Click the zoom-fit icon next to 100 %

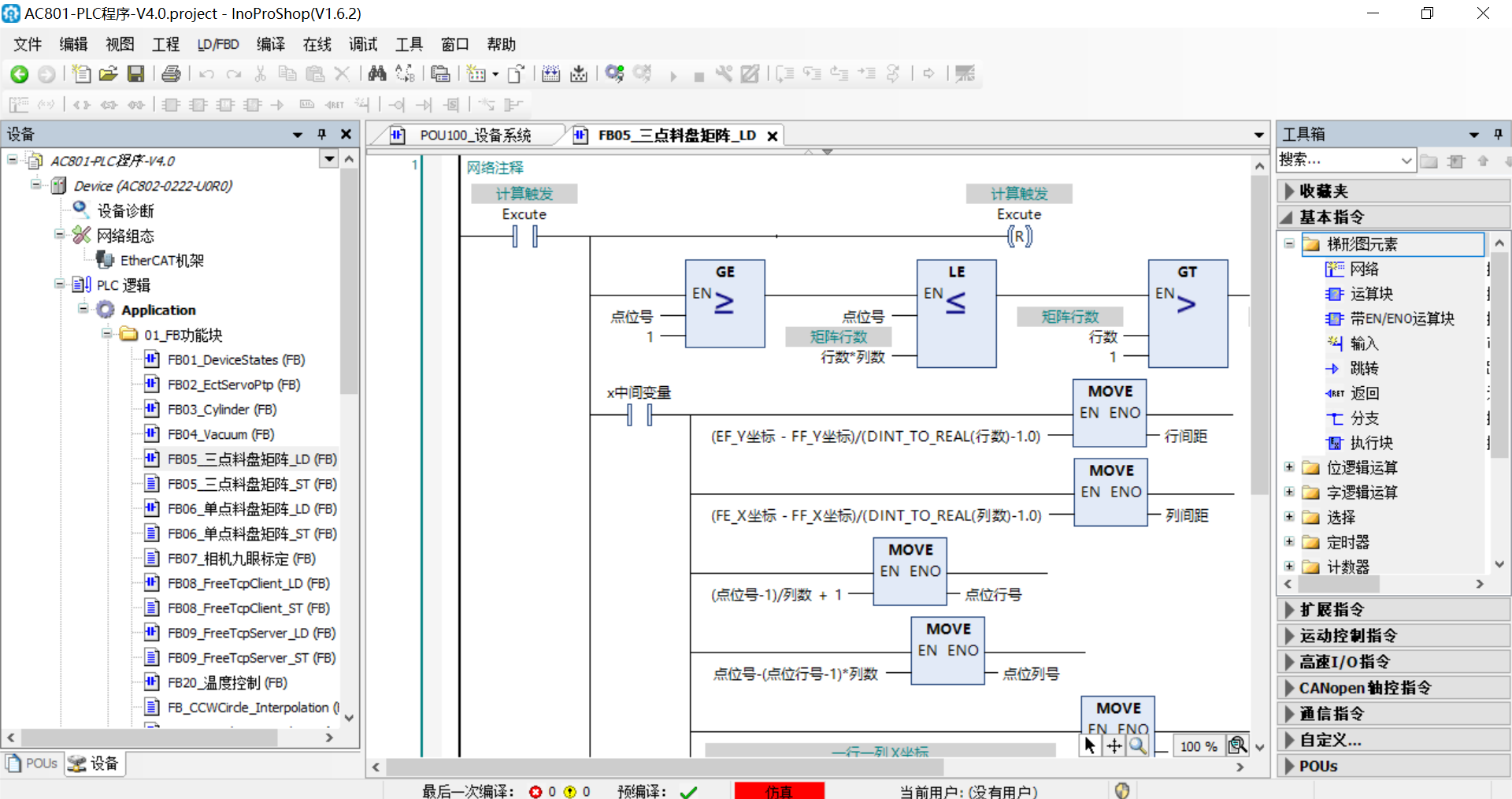click(1238, 745)
